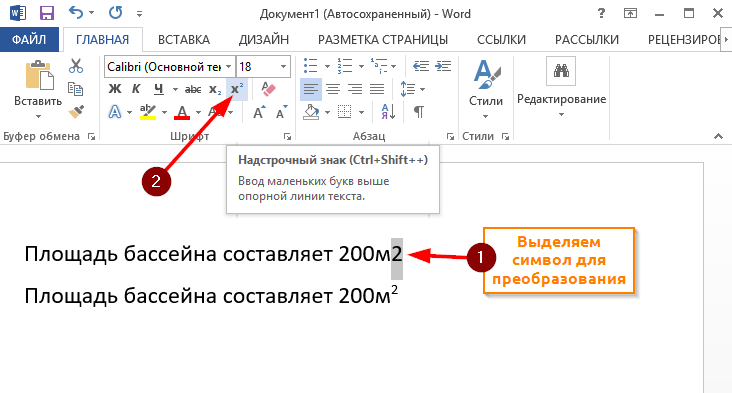
Task: Switch to the ДИЗАЙН tab
Action: coord(264,40)
